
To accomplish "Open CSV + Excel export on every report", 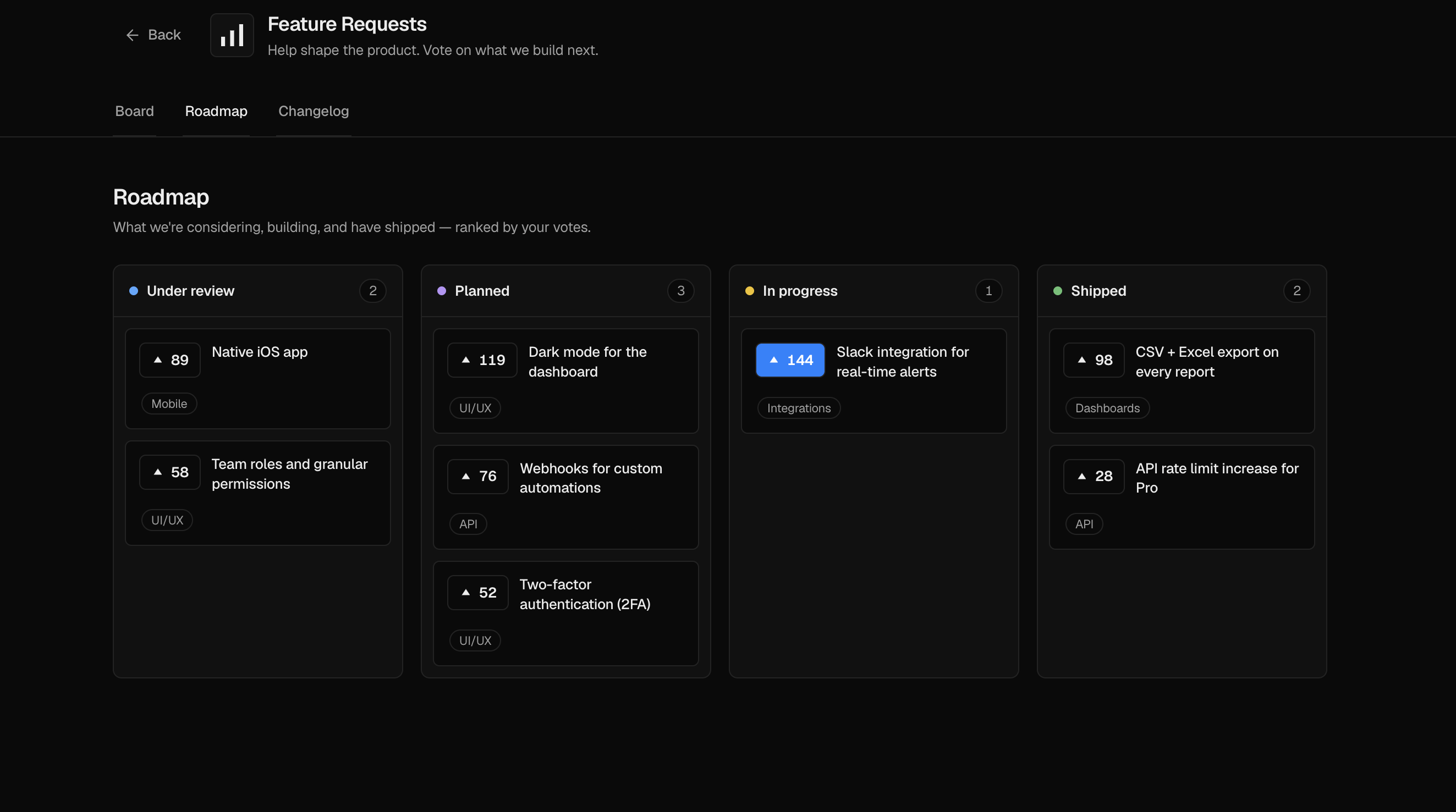I will click(1207, 362).
